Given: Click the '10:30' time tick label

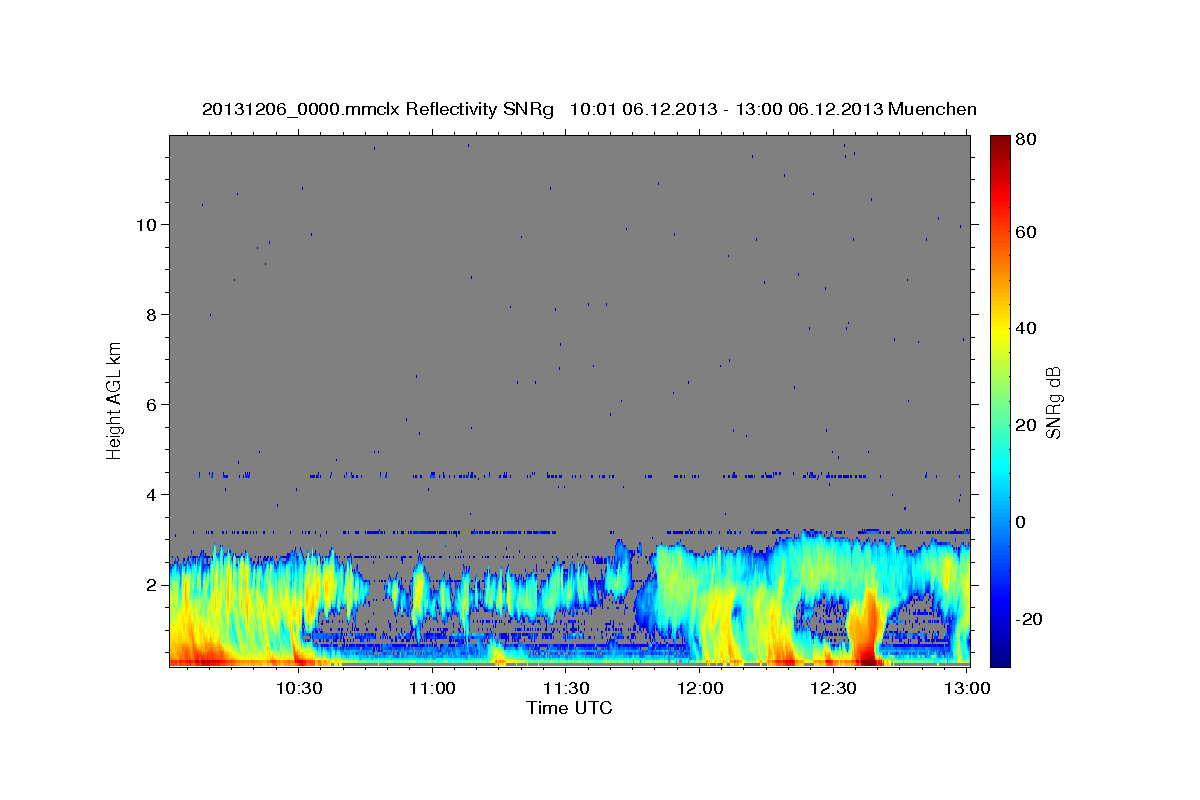Looking at the screenshot, I should [299, 689].
